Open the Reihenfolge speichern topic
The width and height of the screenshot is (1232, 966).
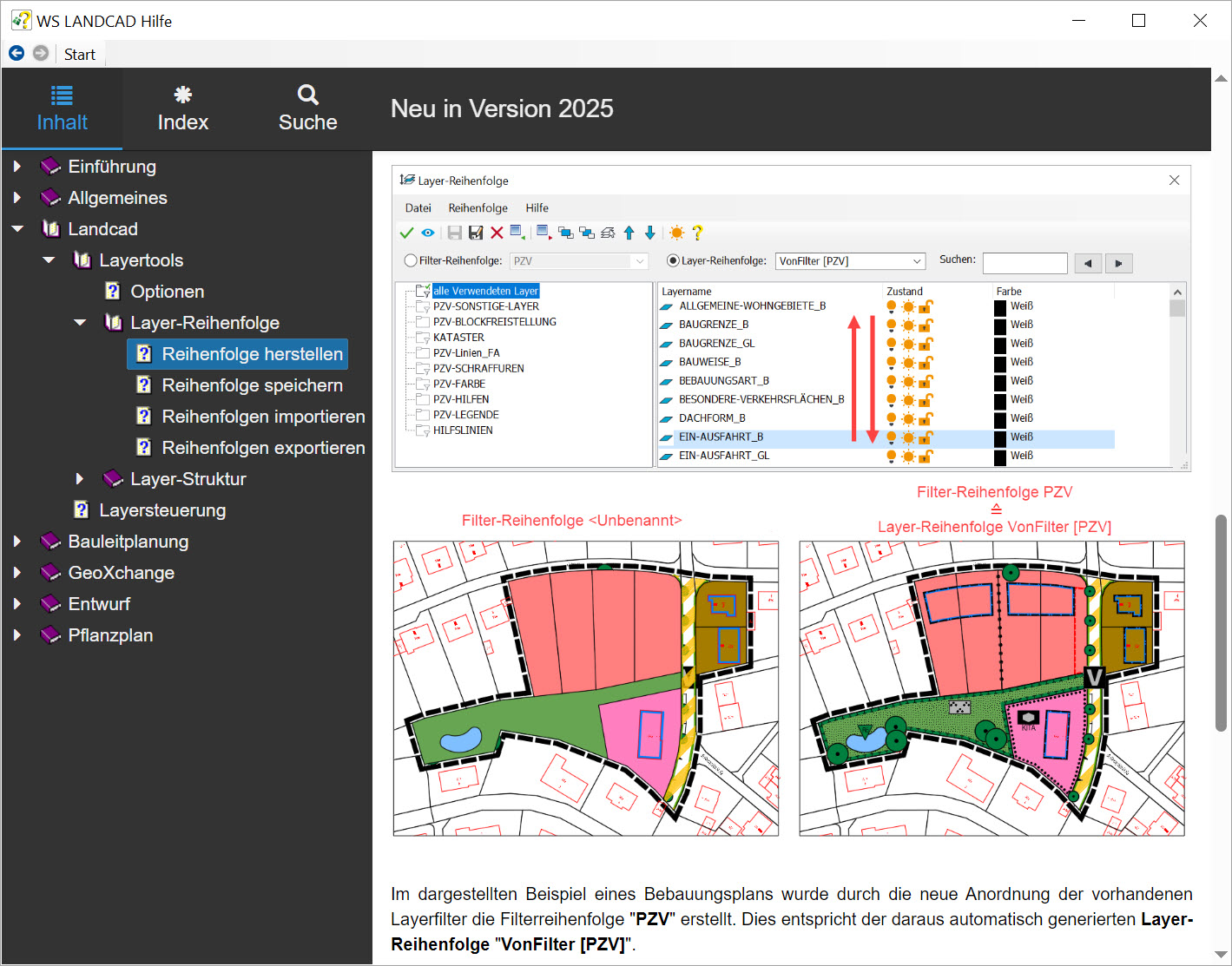(252, 385)
